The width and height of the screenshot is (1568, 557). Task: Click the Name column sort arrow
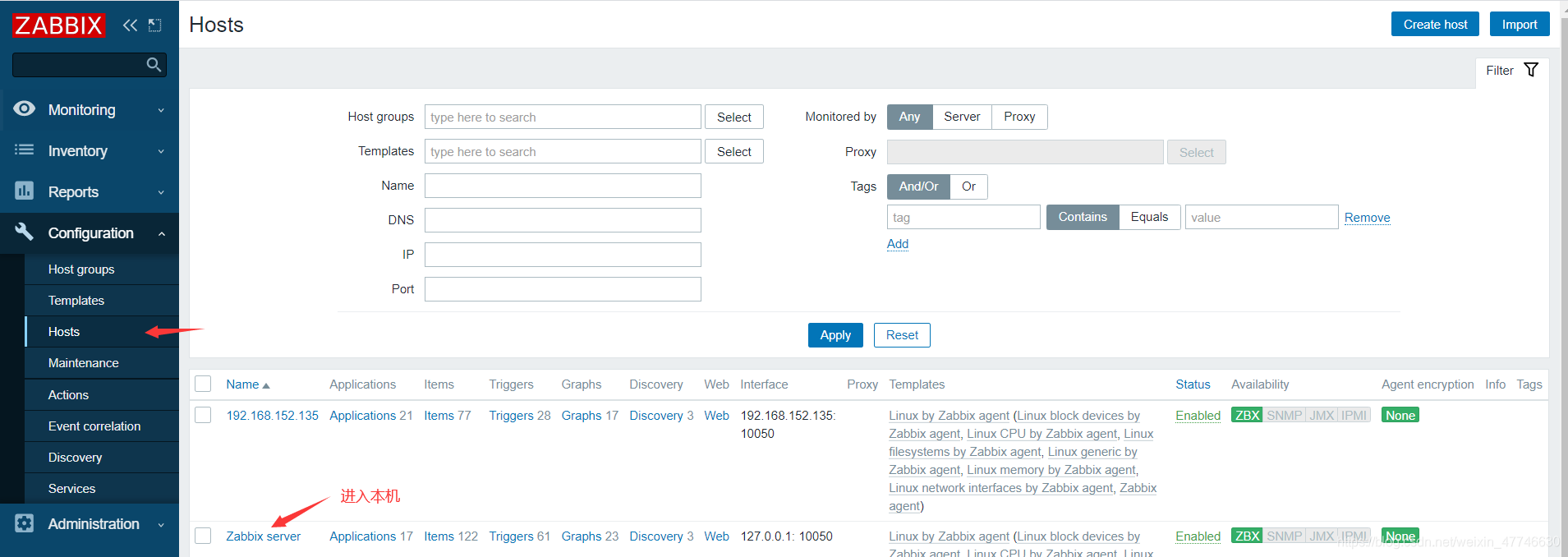[x=265, y=385]
